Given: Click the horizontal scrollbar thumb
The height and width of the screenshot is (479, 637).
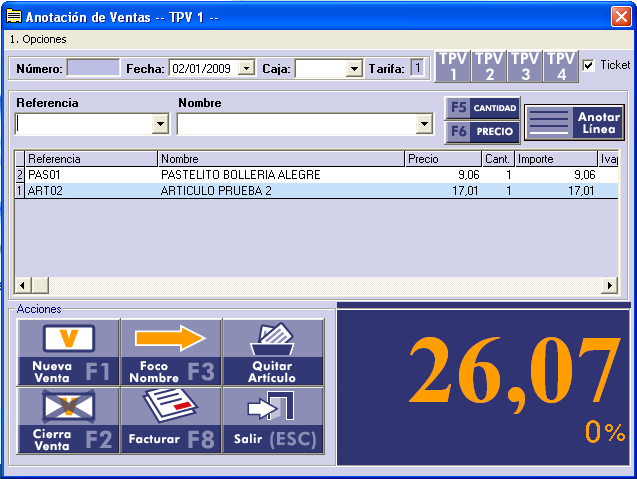Looking at the screenshot, I should [x=40, y=285].
